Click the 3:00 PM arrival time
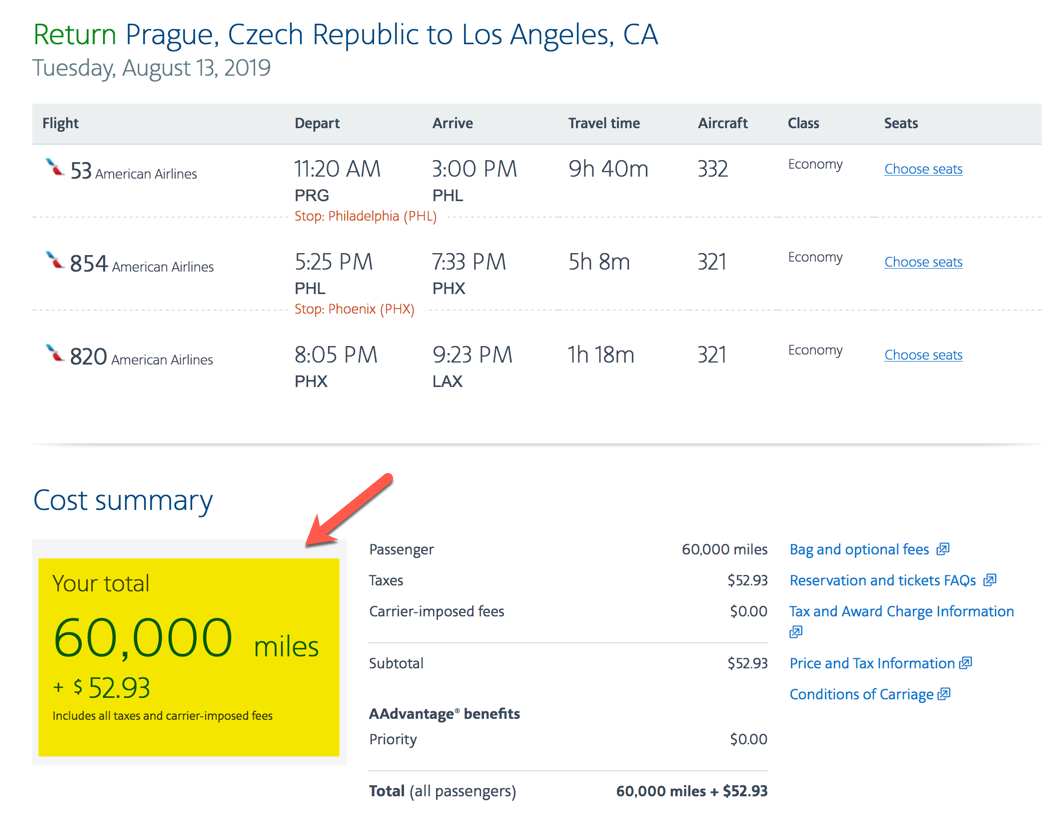 click(474, 169)
